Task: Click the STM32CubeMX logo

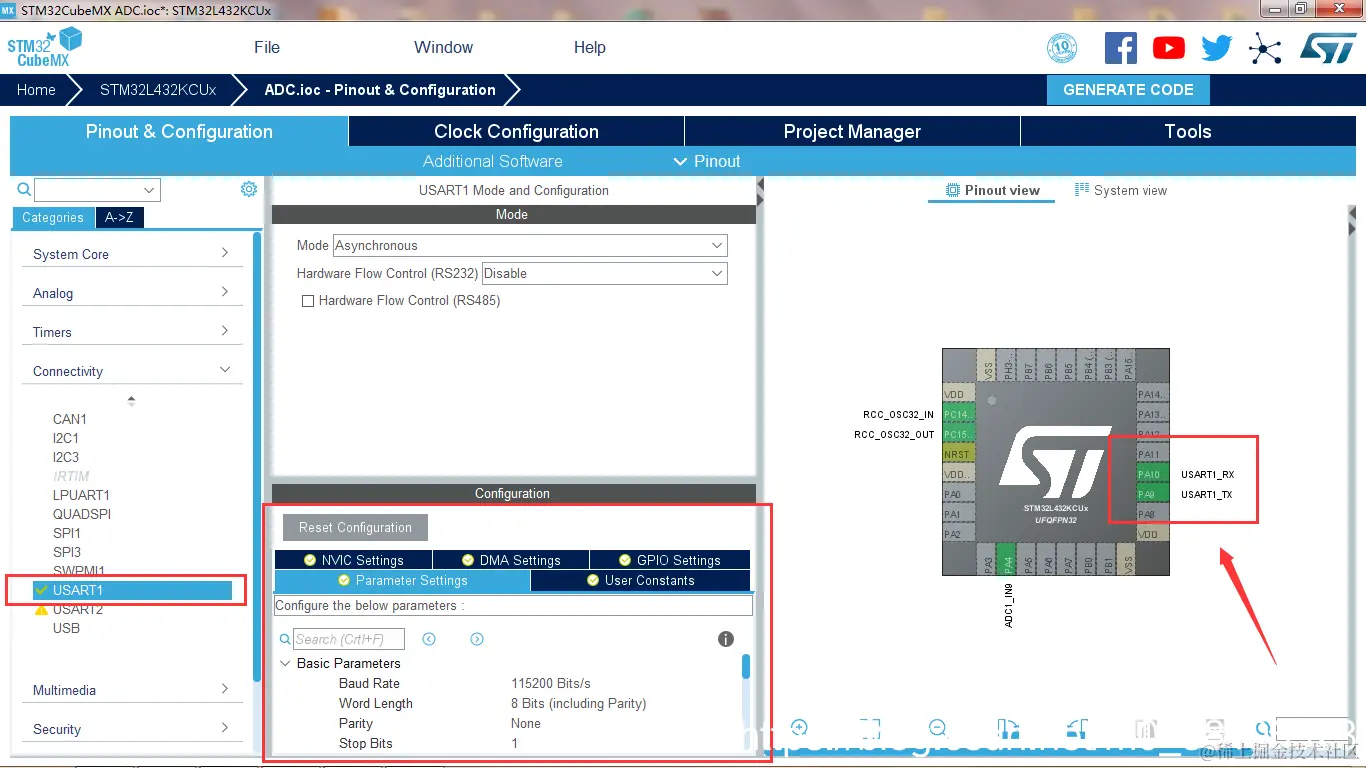Action: (44, 47)
